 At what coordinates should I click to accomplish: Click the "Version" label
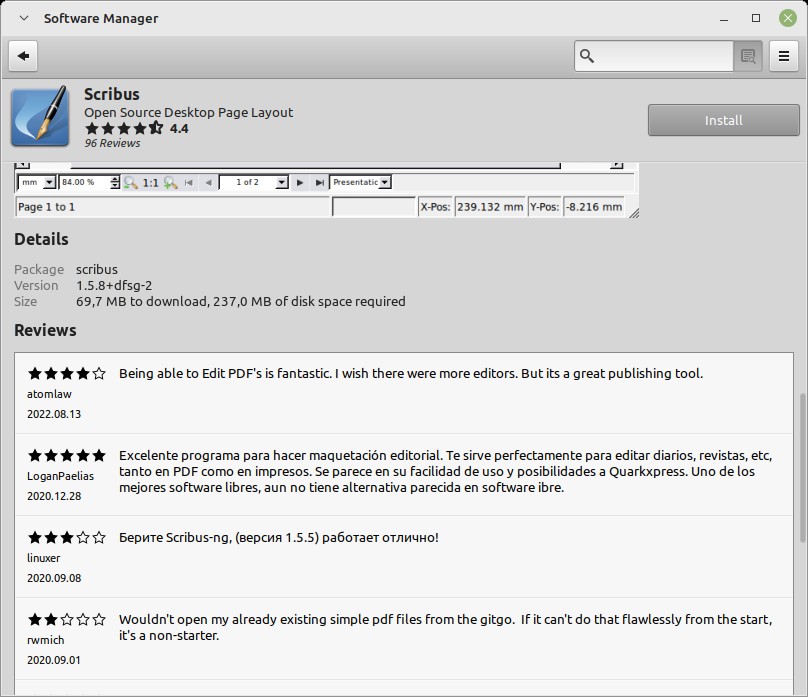36,285
